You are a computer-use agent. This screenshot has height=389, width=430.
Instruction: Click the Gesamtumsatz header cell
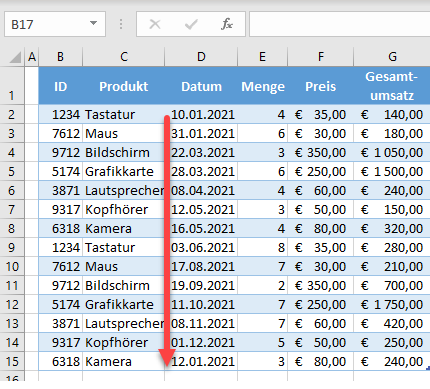tap(392, 86)
